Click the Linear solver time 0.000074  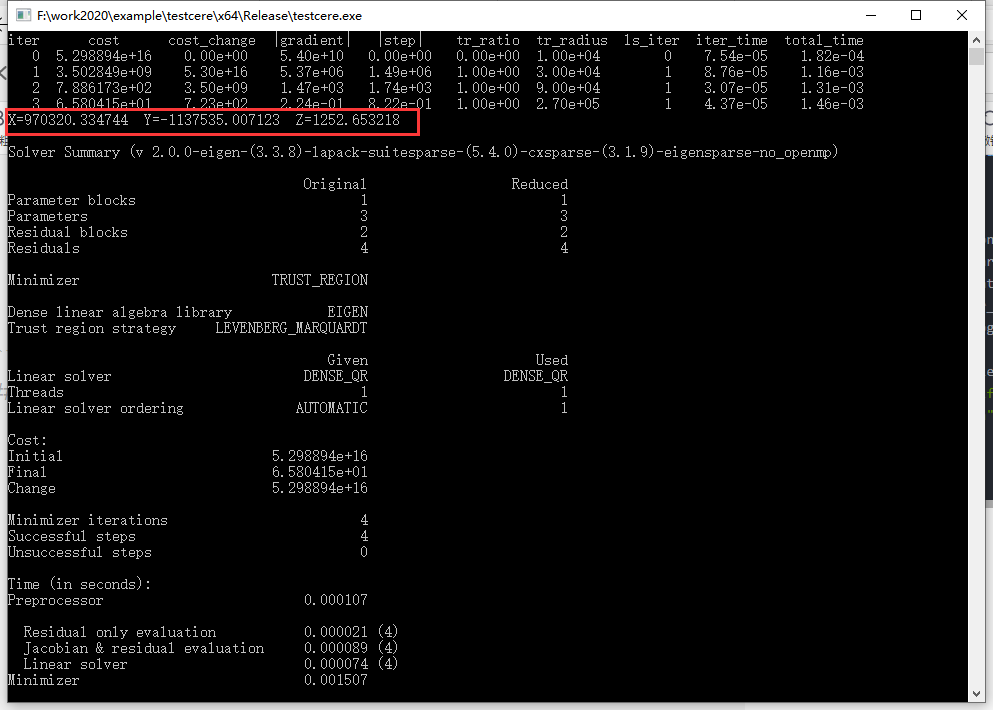[x=336, y=664]
